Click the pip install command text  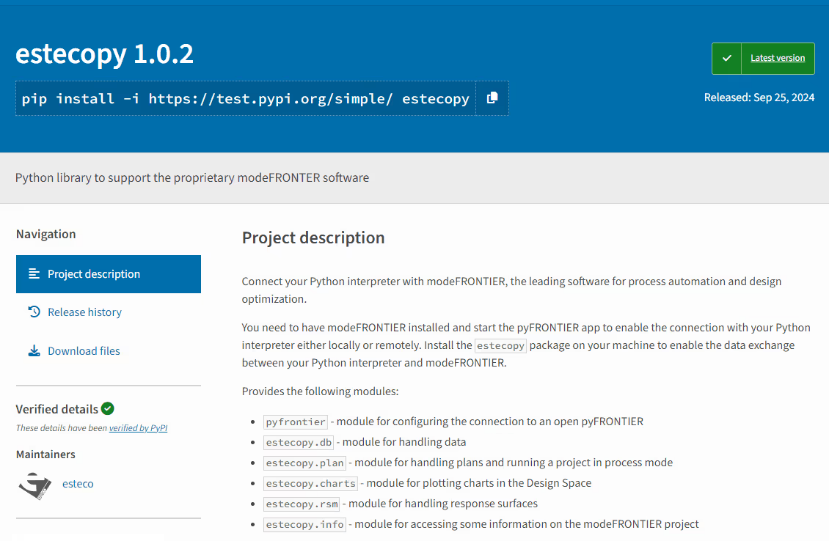point(246,98)
